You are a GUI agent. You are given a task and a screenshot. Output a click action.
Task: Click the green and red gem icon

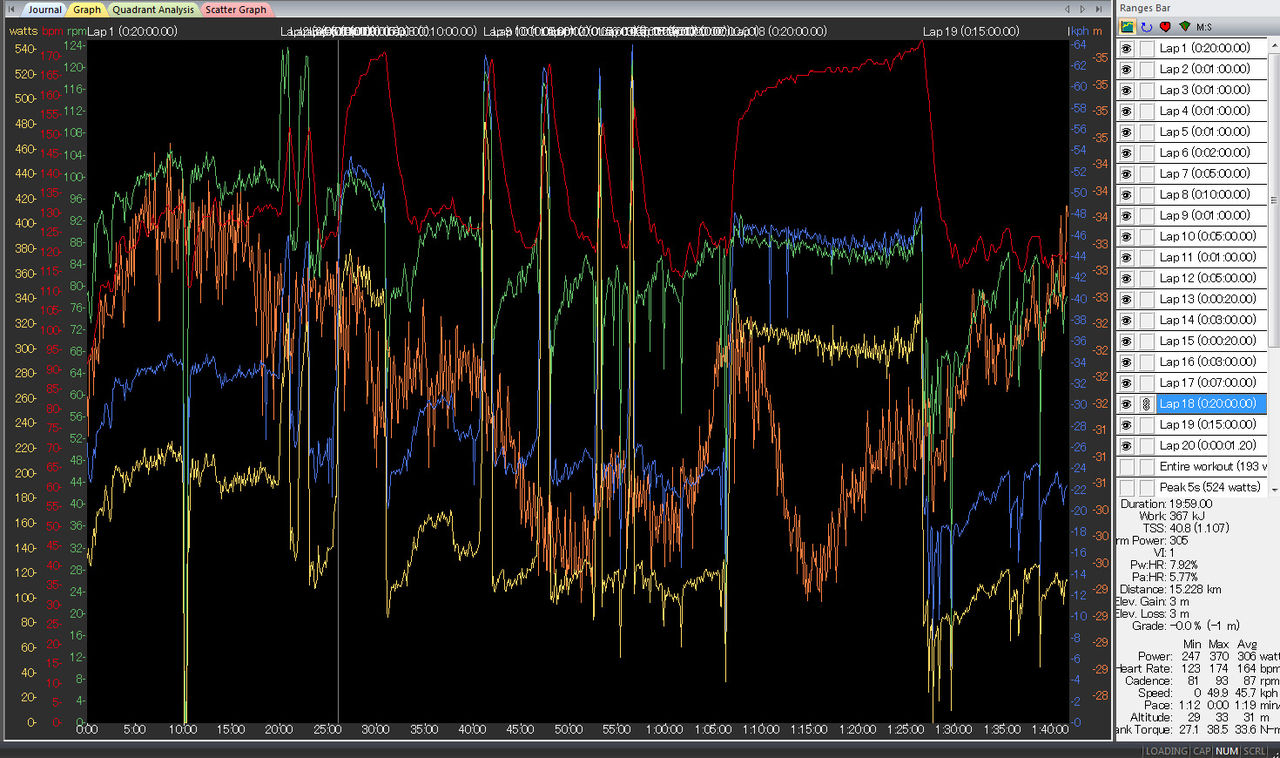(x=1185, y=26)
